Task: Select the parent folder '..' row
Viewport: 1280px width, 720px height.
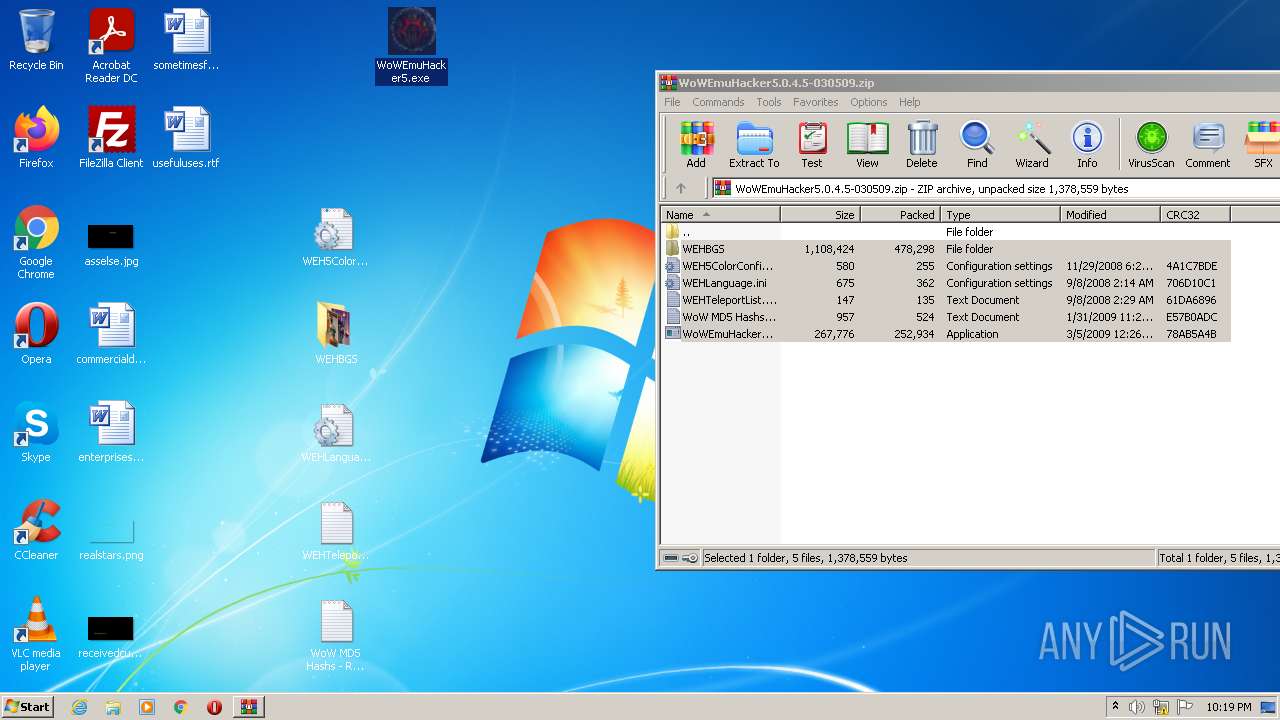Action: 946,232
